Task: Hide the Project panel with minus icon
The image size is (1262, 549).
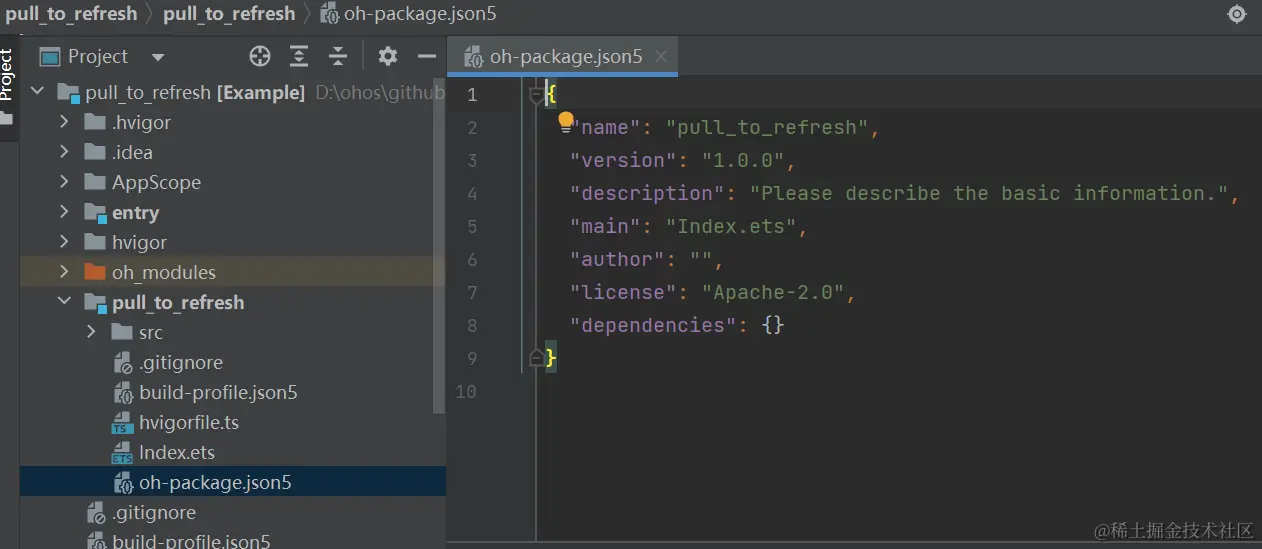Action: click(427, 57)
